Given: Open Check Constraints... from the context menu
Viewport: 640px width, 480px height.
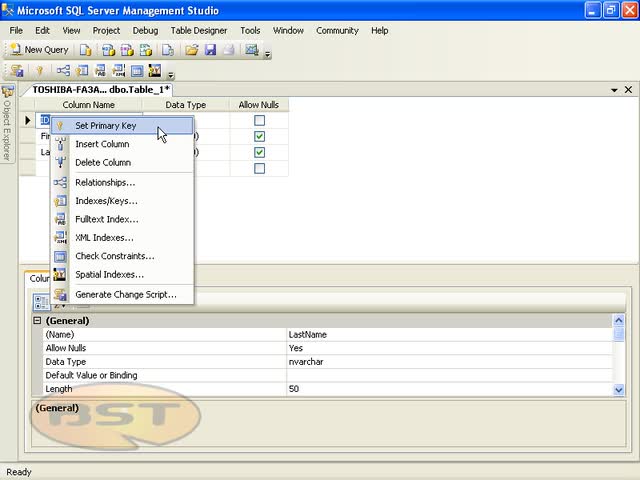Looking at the screenshot, I should pos(122,256).
